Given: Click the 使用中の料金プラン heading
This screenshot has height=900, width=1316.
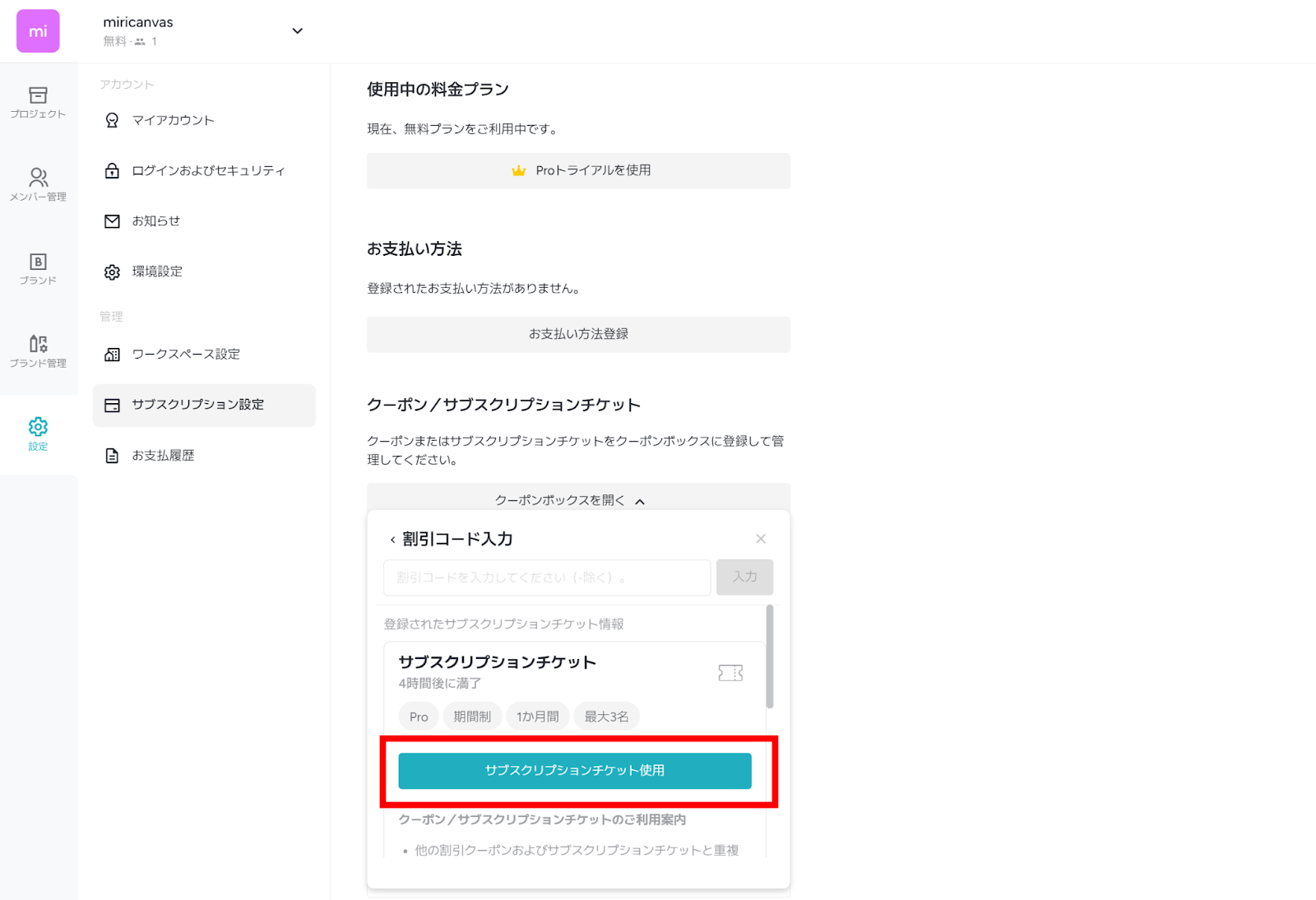Looking at the screenshot, I should click(x=438, y=90).
